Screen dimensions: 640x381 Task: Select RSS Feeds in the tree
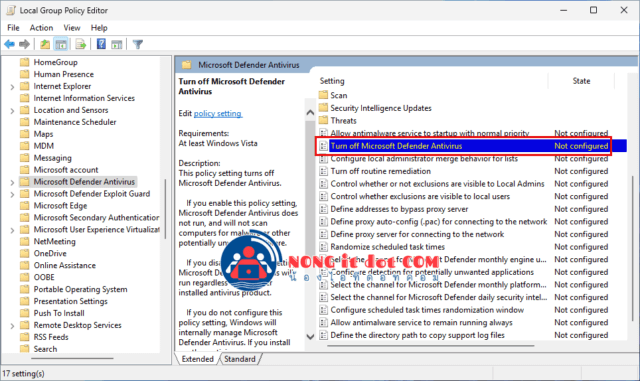tap(51, 337)
